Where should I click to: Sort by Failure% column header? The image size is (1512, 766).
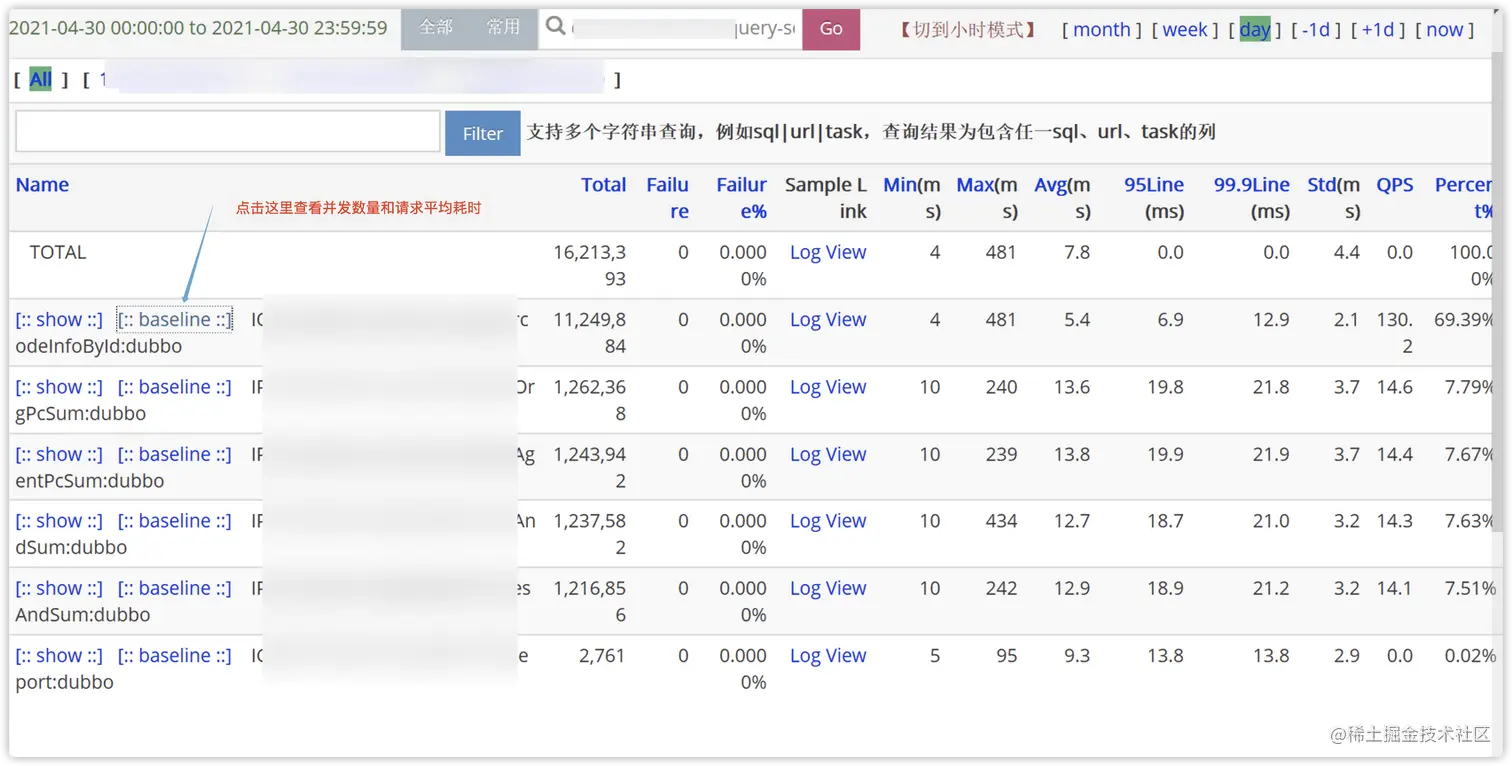click(742, 198)
